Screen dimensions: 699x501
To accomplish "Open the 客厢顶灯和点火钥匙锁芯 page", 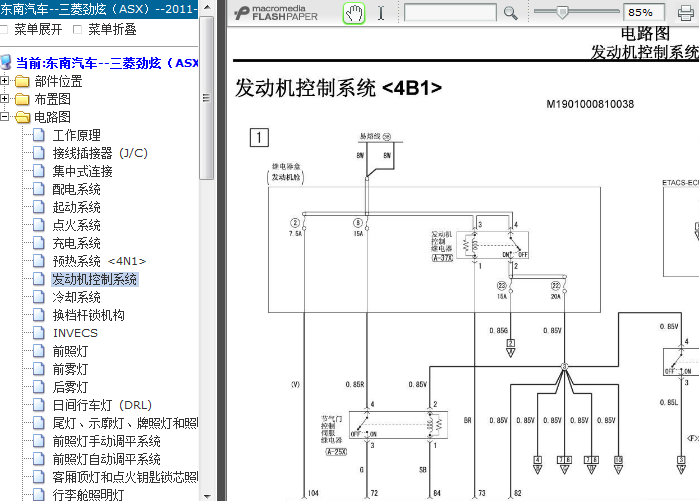I will pos(125,477).
